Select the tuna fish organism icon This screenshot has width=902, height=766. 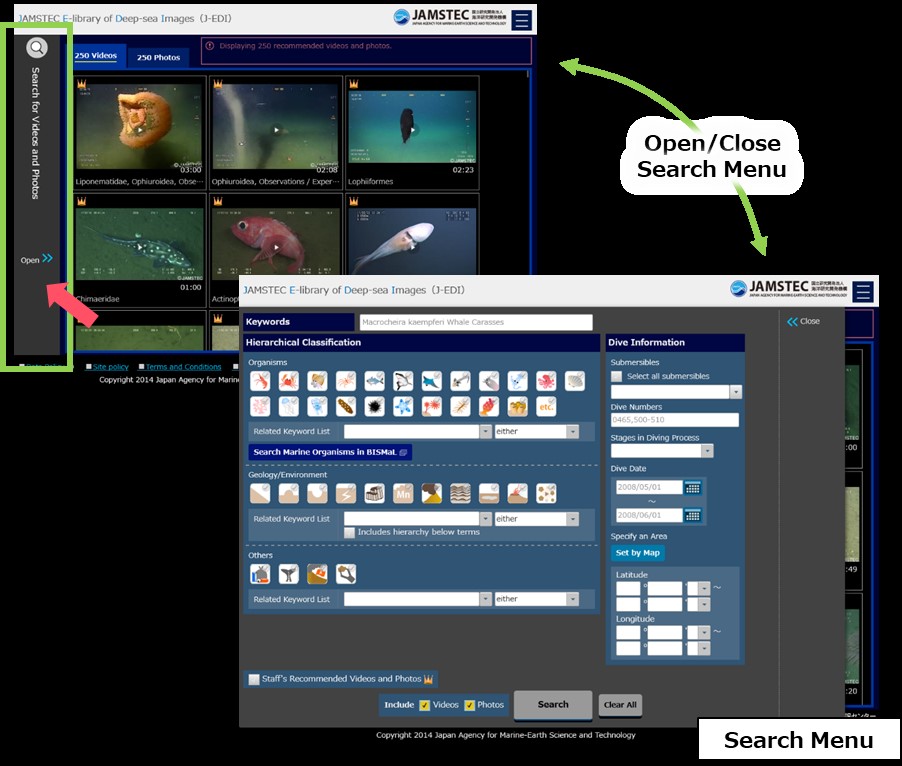click(374, 381)
